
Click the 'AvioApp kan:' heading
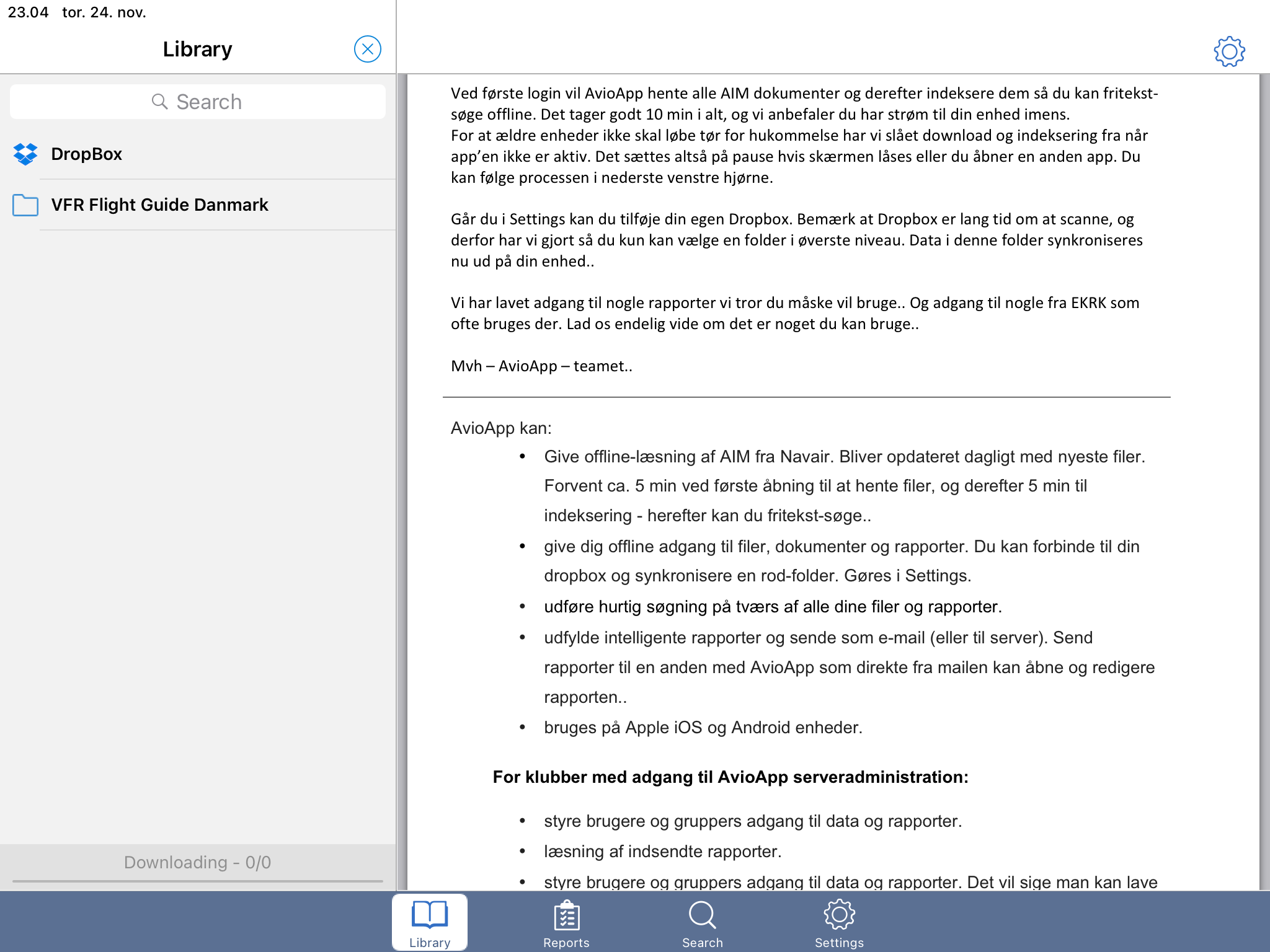click(x=501, y=428)
